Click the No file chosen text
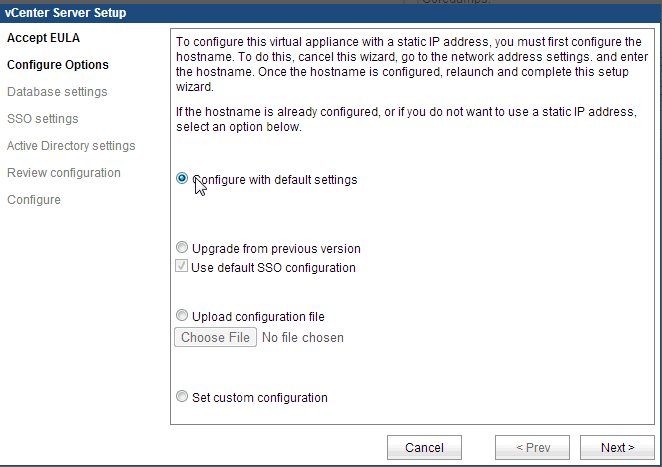The image size is (662, 467). click(x=302, y=338)
